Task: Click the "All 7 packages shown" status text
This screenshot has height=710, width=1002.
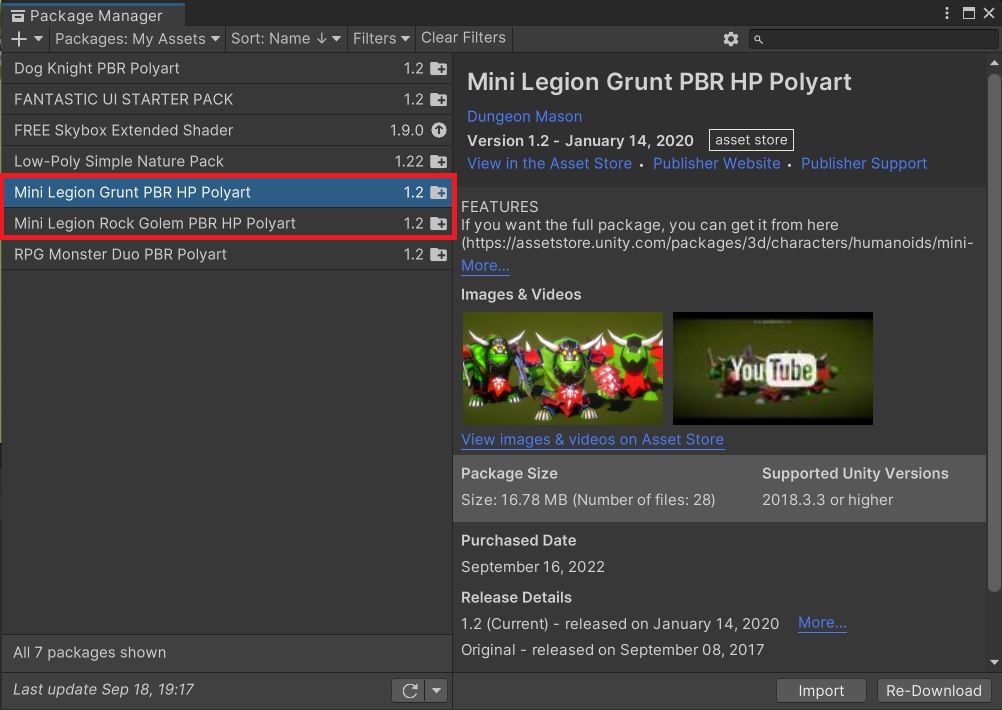Action: pos(89,652)
